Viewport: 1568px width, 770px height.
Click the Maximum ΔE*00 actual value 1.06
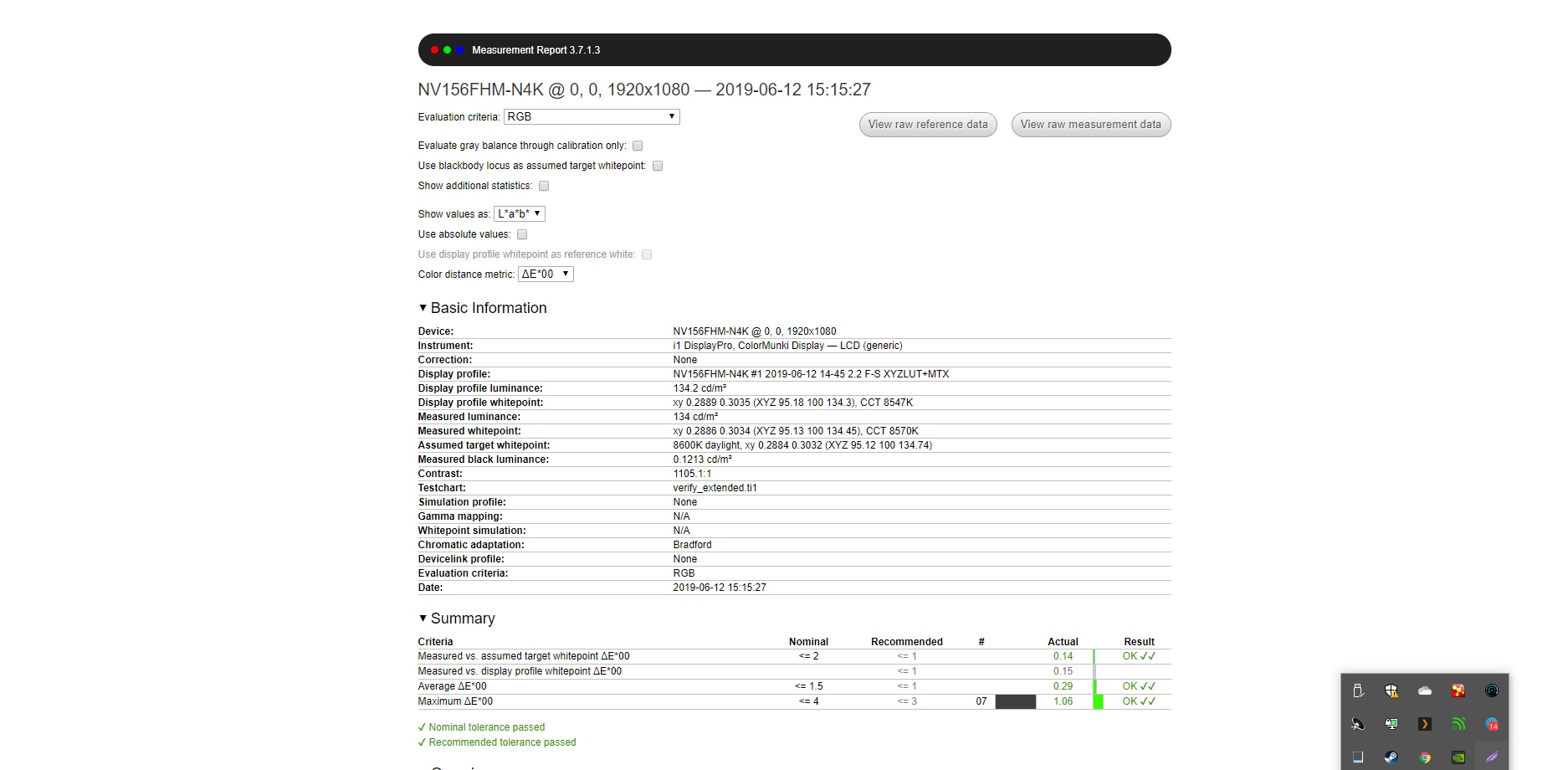(x=1063, y=701)
